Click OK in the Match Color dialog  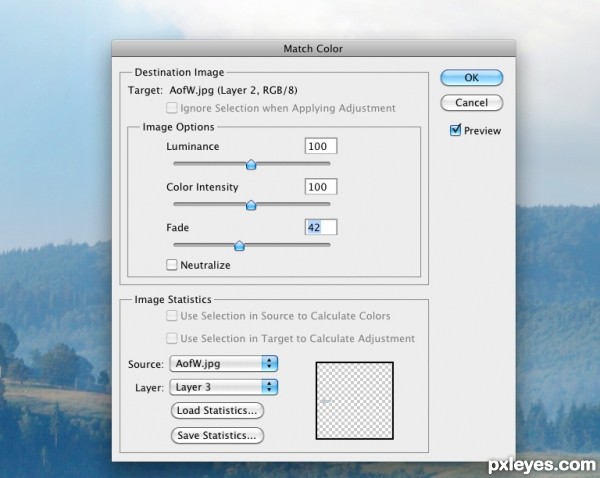[x=471, y=78]
